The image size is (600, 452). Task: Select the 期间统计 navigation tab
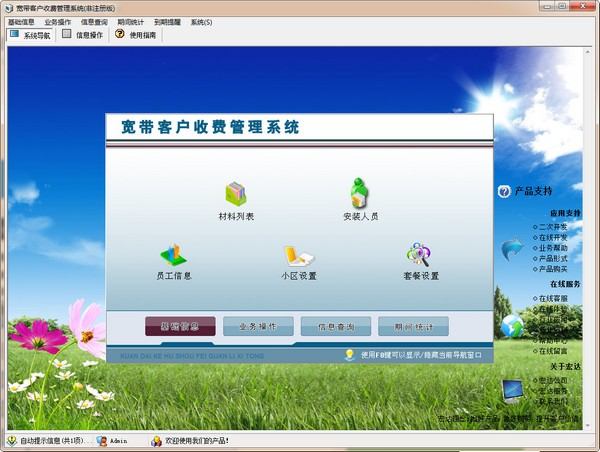(414, 326)
